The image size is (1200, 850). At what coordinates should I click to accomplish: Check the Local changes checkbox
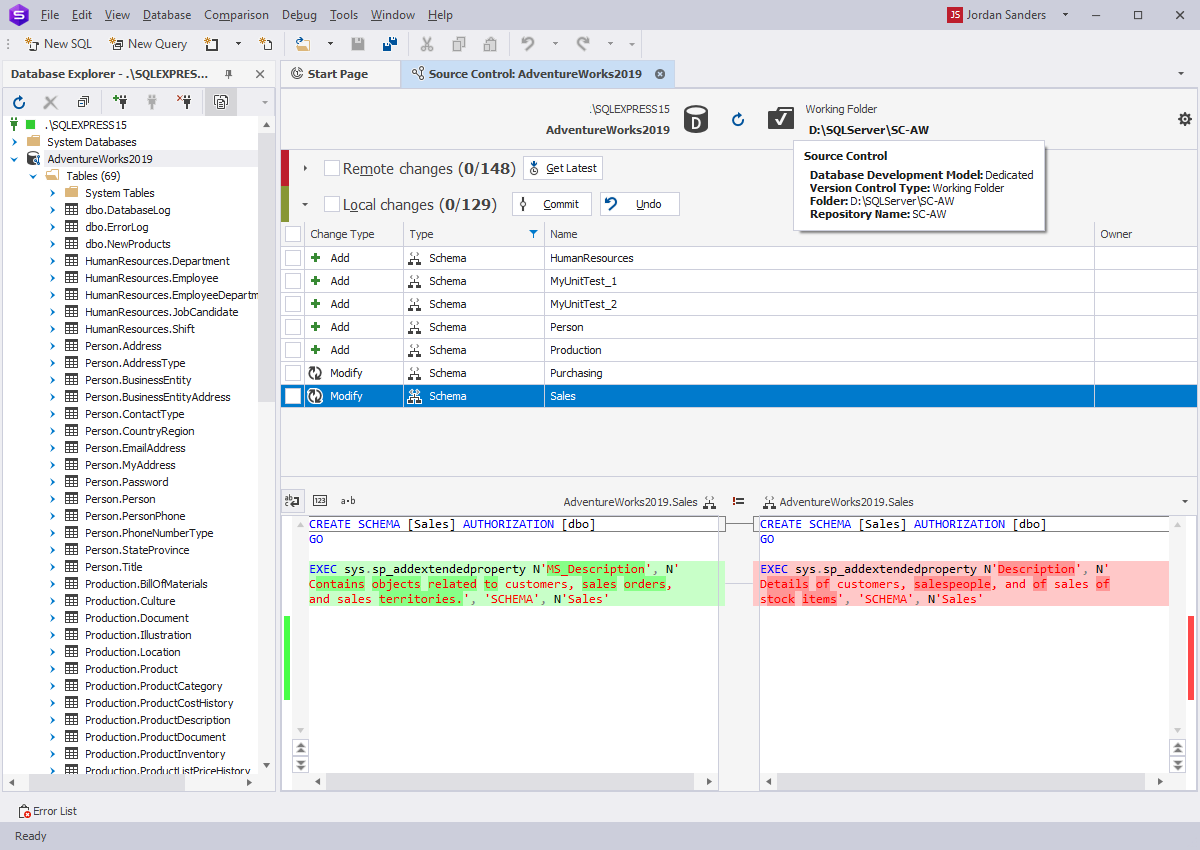coord(331,203)
